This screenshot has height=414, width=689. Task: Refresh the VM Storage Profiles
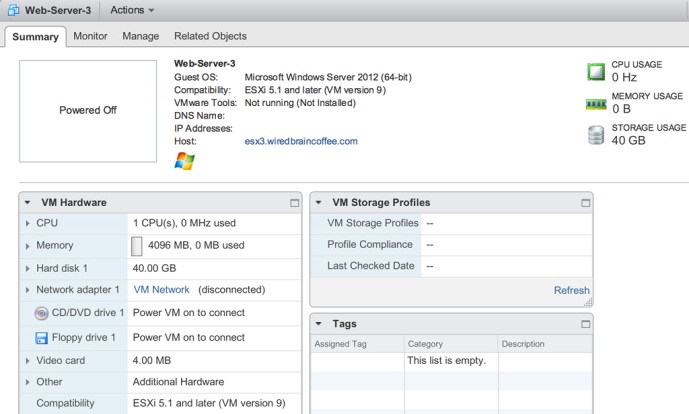[x=571, y=290]
